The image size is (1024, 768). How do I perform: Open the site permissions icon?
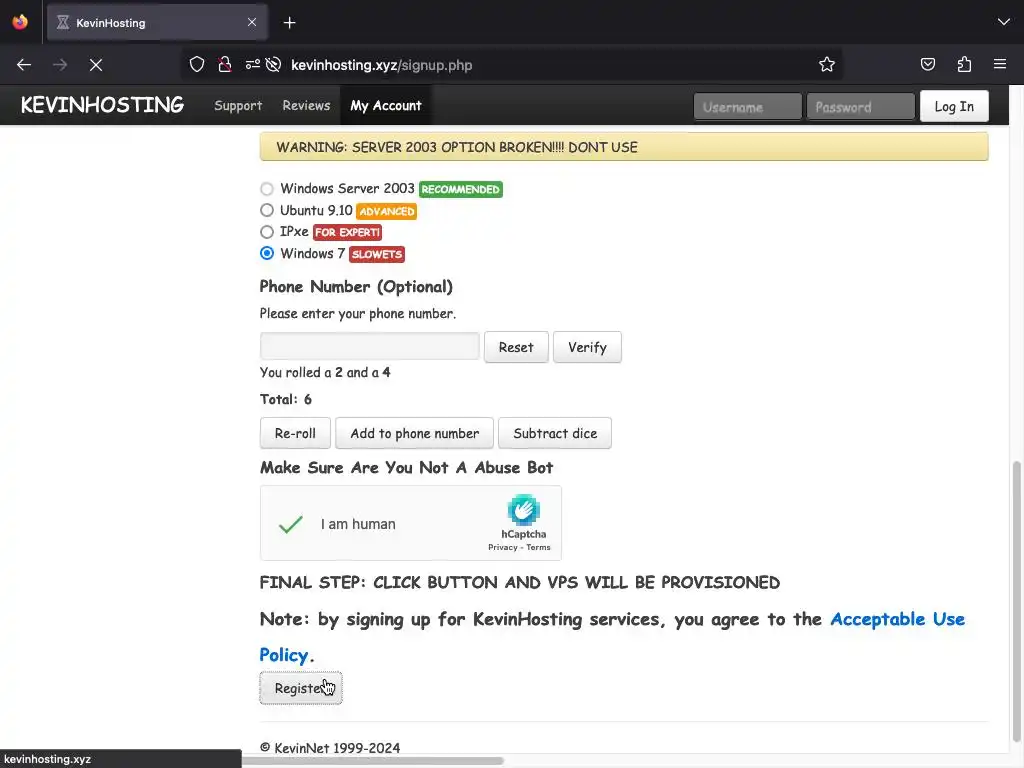pyautogui.click(x=253, y=64)
